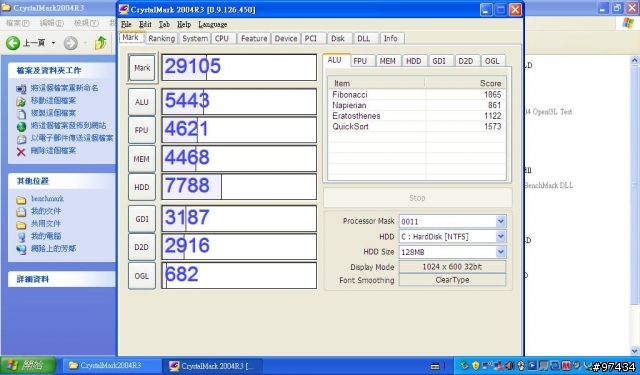Run the D2D benchmark button
The image size is (640, 375).
pyautogui.click(x=142, y=247)
